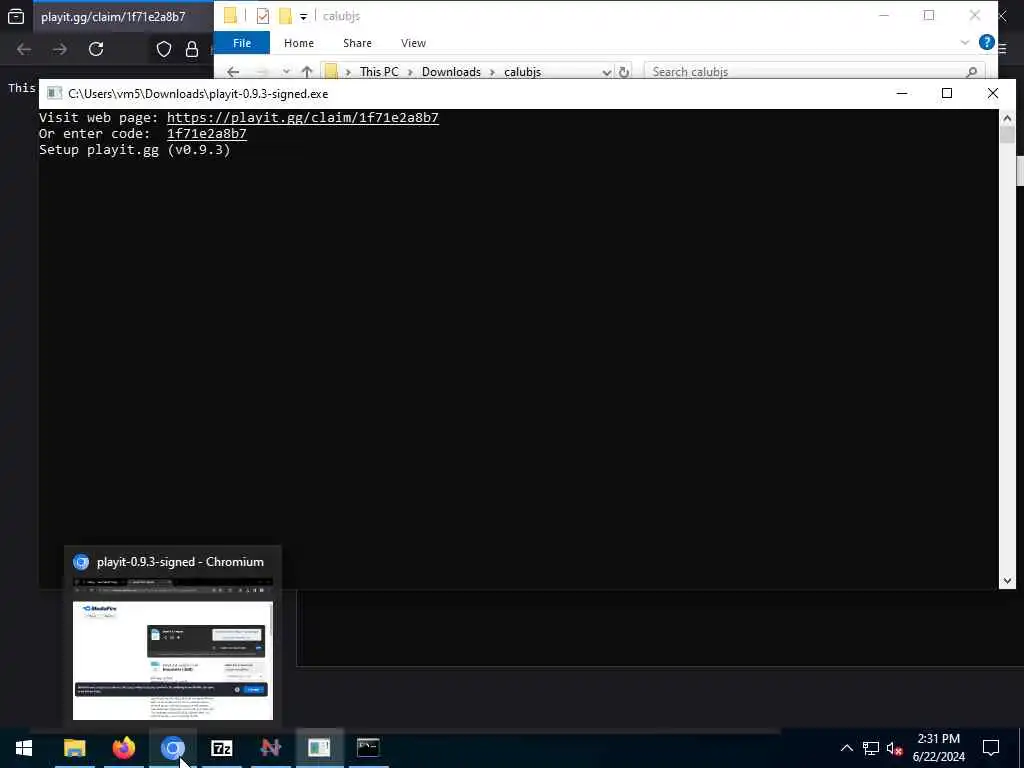The width and height of the screenshot is (1024, 768).
Task: Select This PC in the breadcrumb path
Action: click(x=379, y=72)
